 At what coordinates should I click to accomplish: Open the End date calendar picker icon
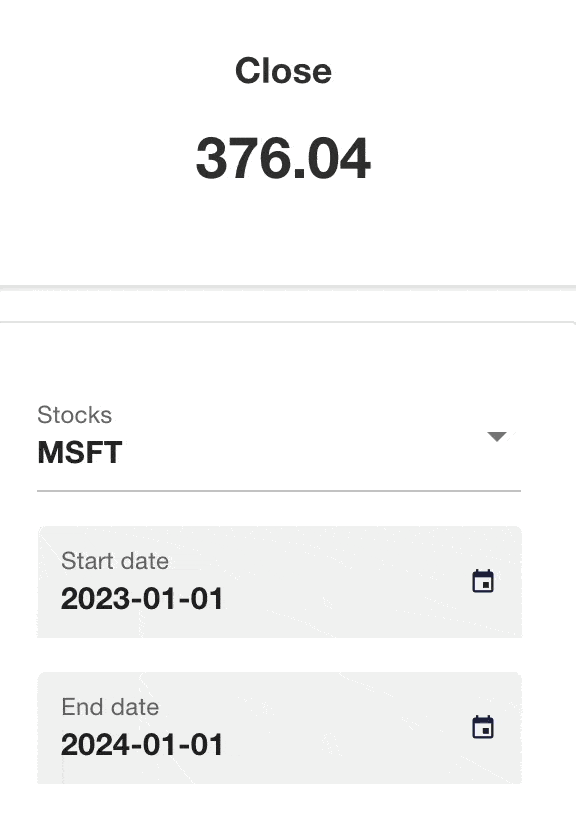(x=483, y=727)
